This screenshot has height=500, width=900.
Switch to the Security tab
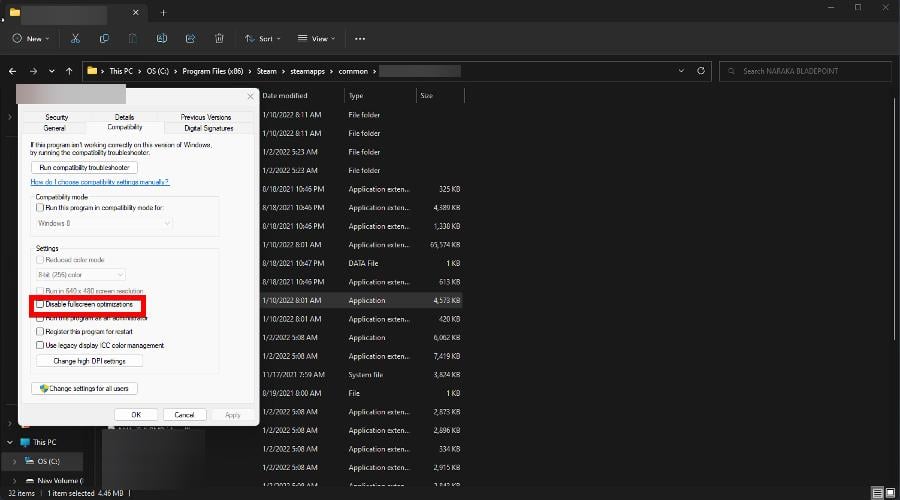56,117
